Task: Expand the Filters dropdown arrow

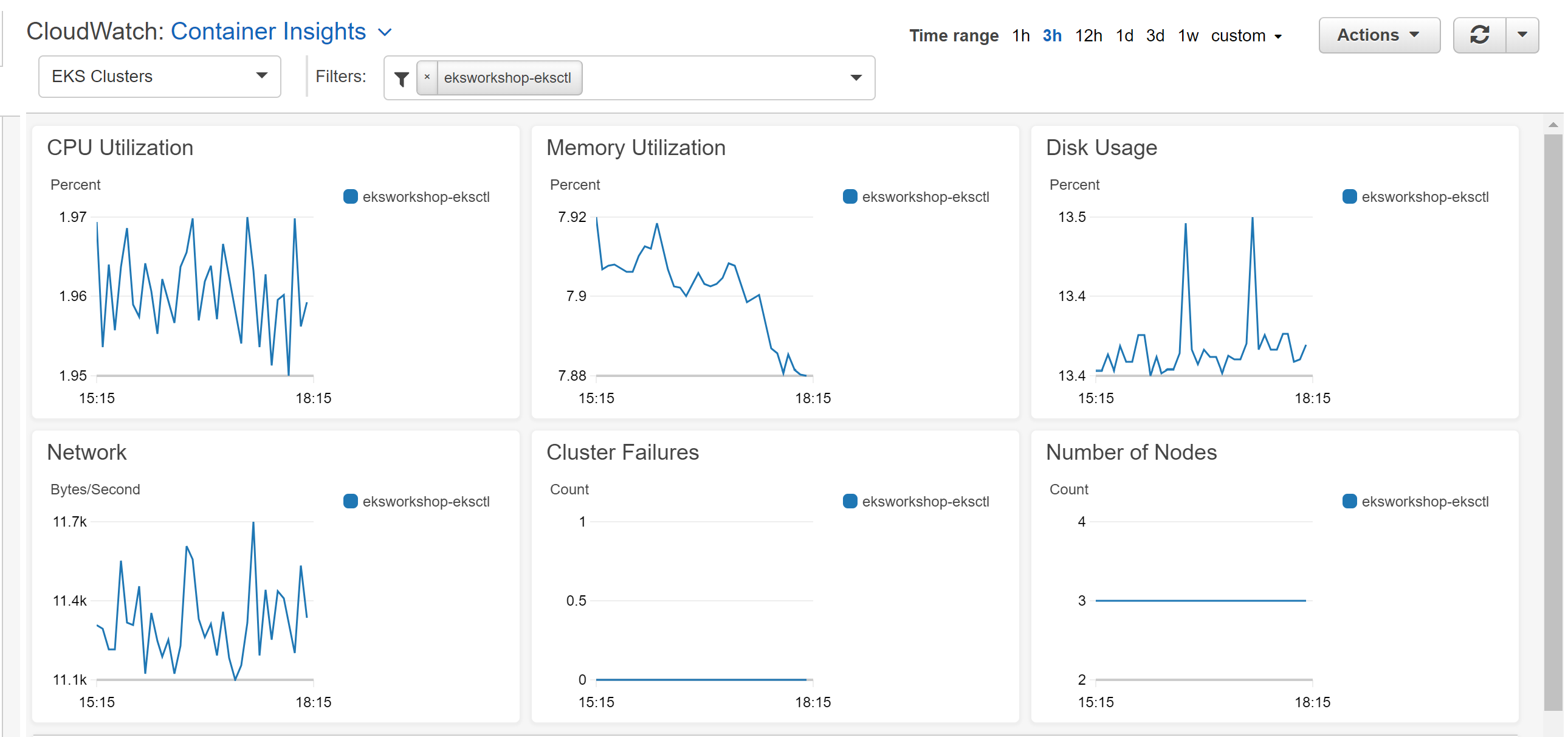Action: (856, 77)
